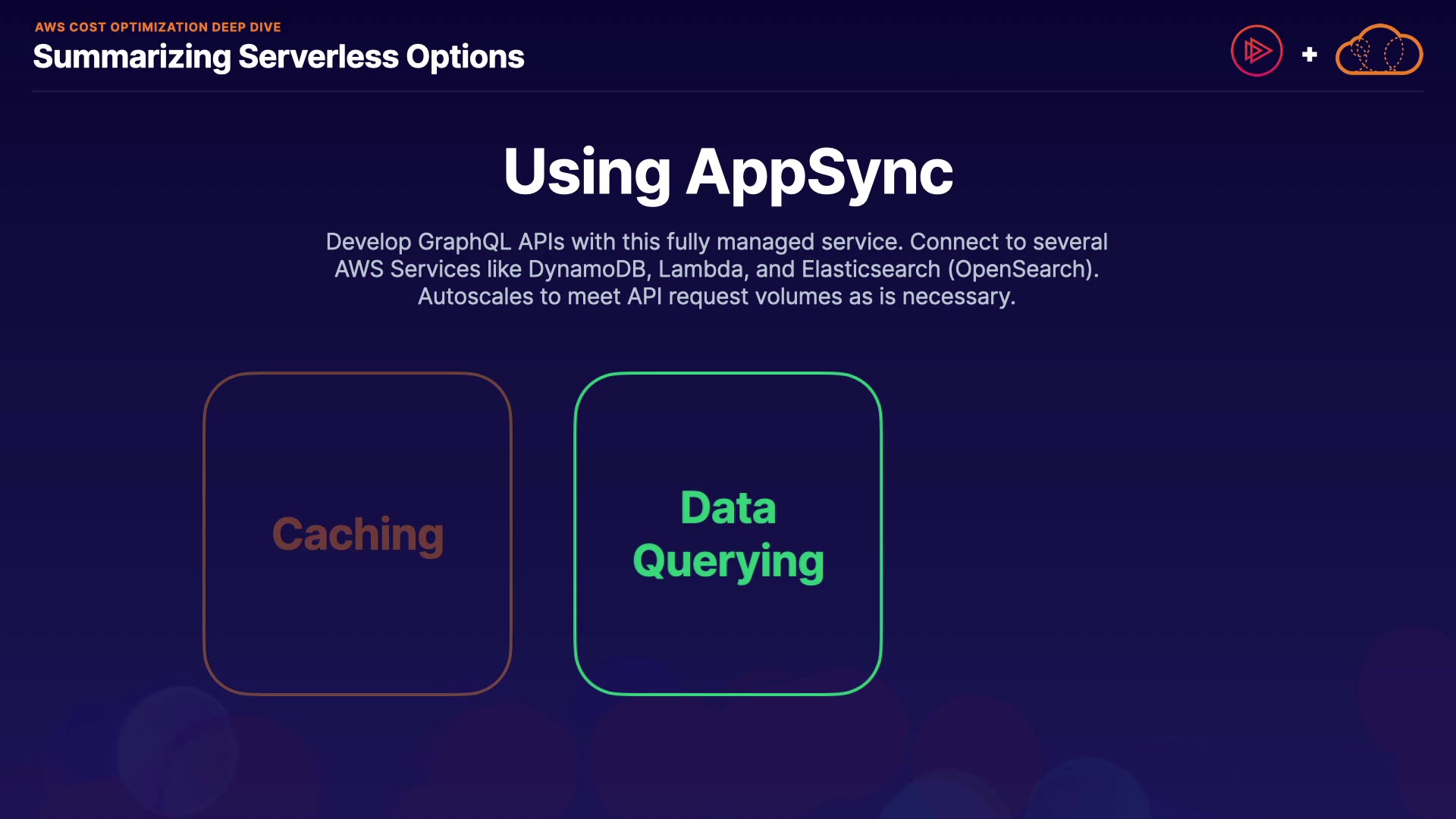Click the word 'GraphQL' in the description
This screenshot has height=819, width=1456.
click(464, 242)
